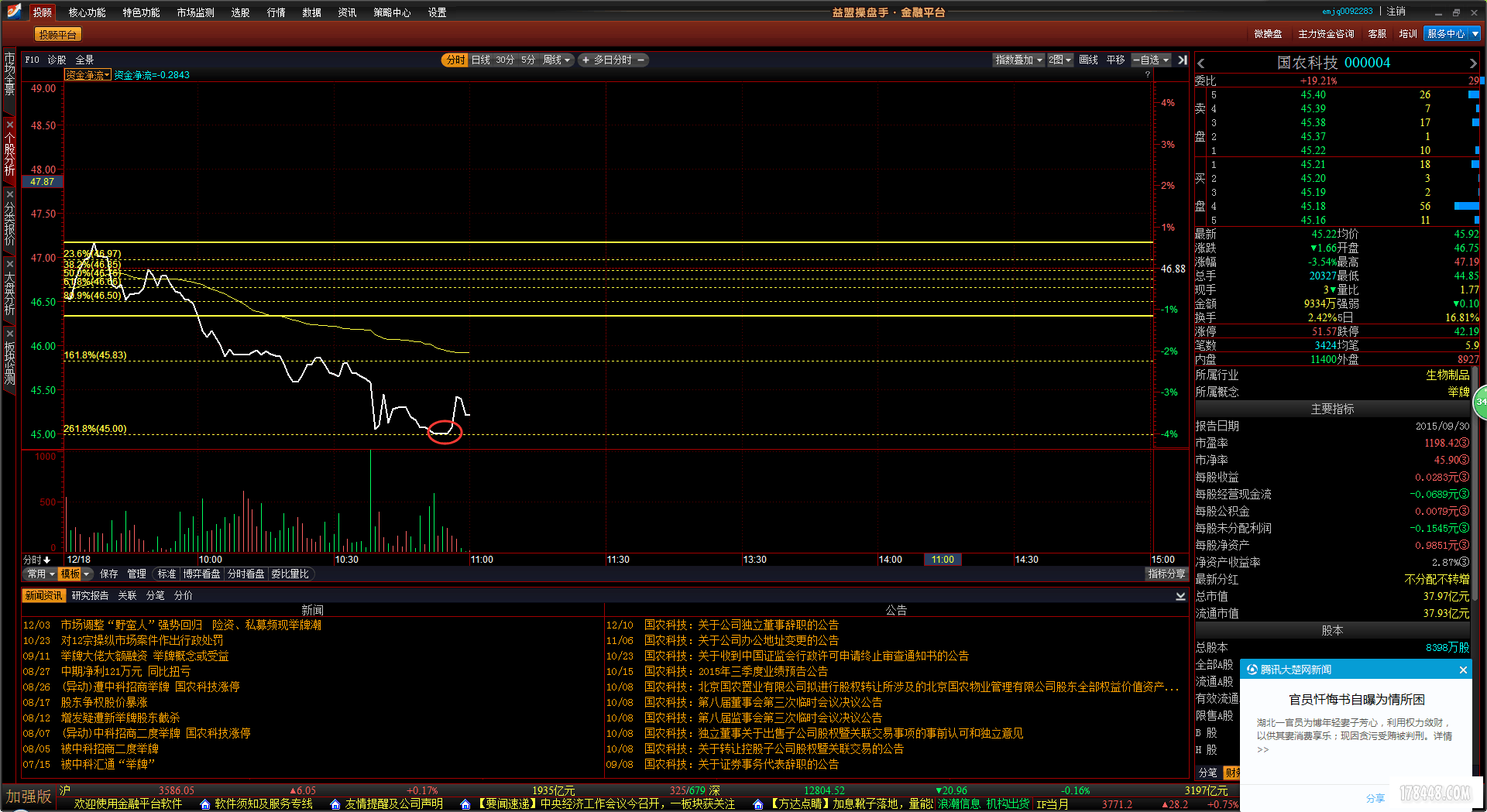Select the 标准 view mode
The height and width of the screenshot is (812, 1487).
[x=167, y=574]
